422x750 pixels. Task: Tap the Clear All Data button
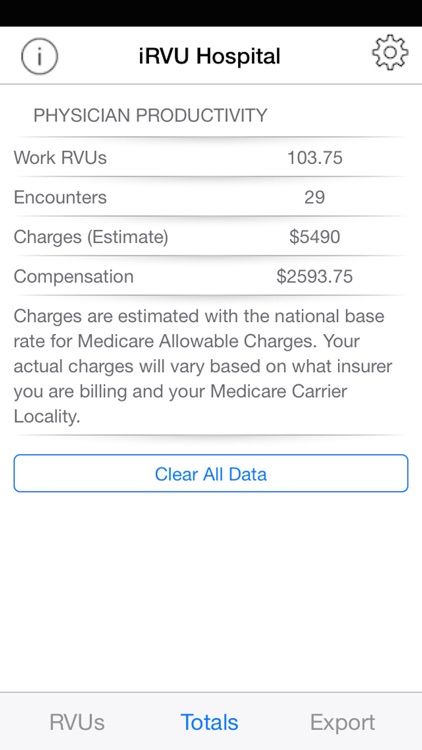pyautogui.click(x=211, y=474)
